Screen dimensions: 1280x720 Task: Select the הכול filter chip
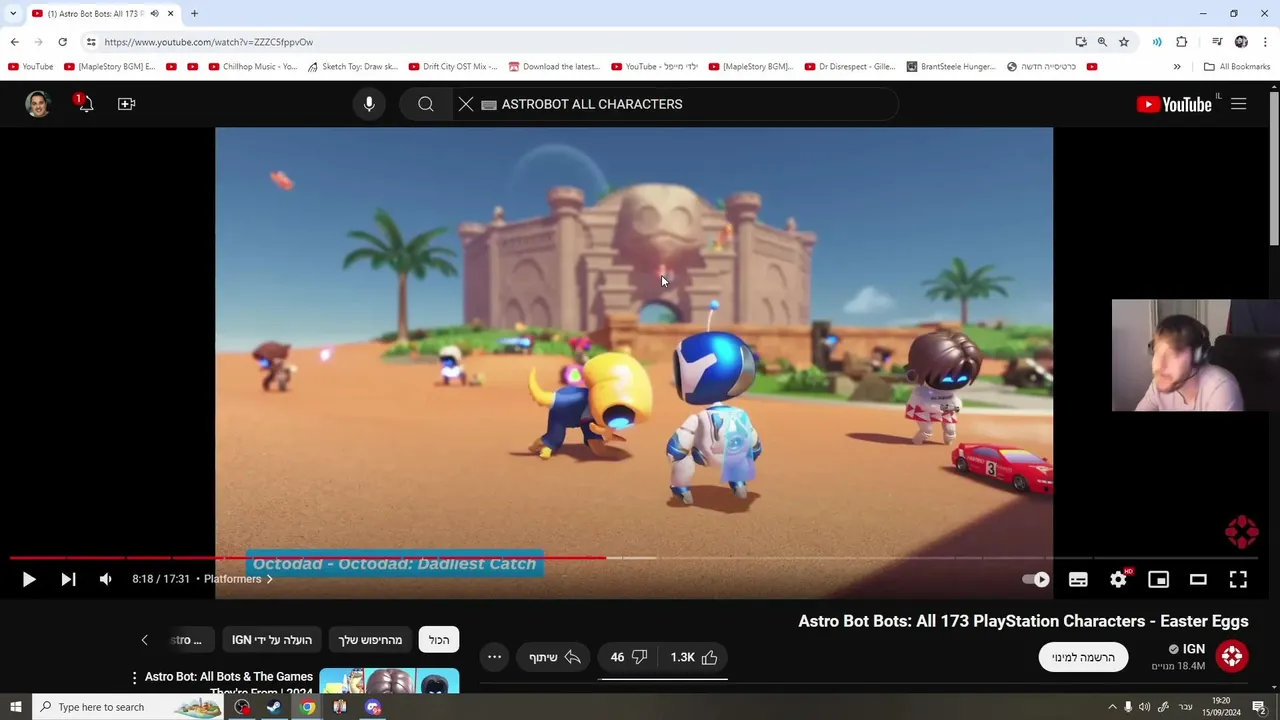point(439,640)
